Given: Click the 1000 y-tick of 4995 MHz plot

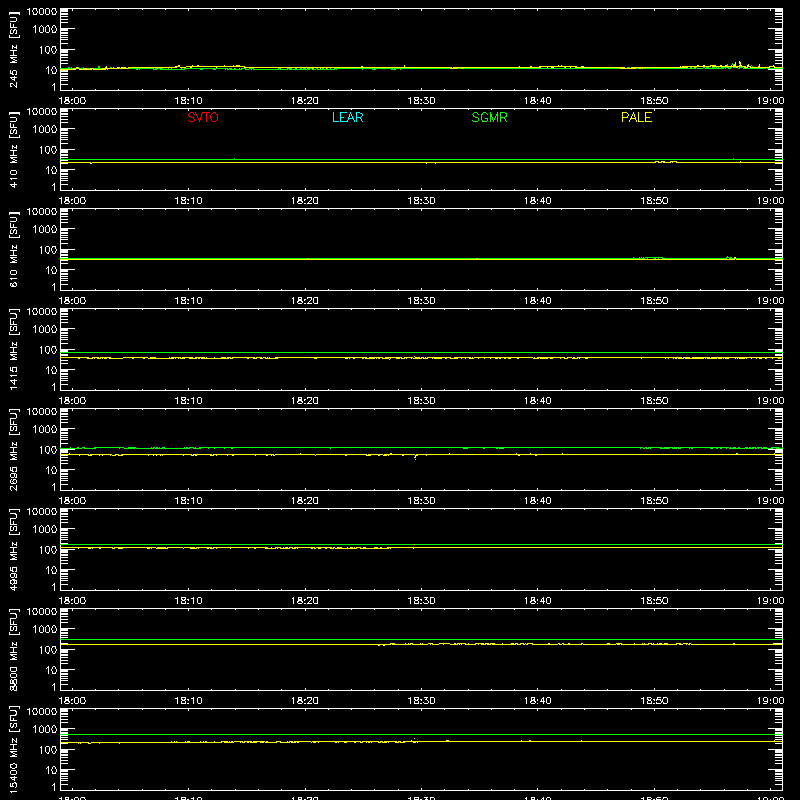Looking at the screenshot, I should pos(45,530).
